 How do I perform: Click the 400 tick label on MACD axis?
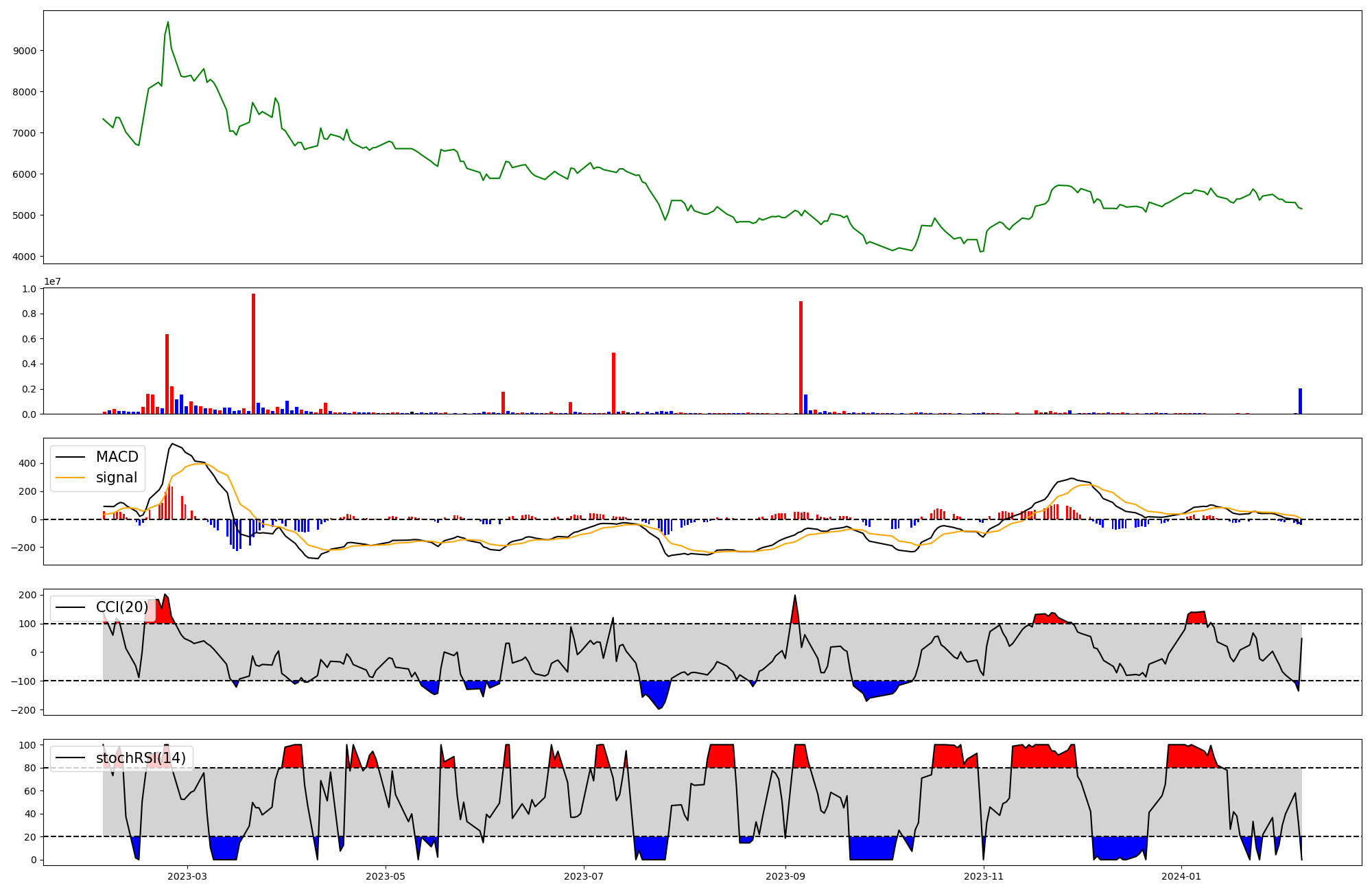28,463
